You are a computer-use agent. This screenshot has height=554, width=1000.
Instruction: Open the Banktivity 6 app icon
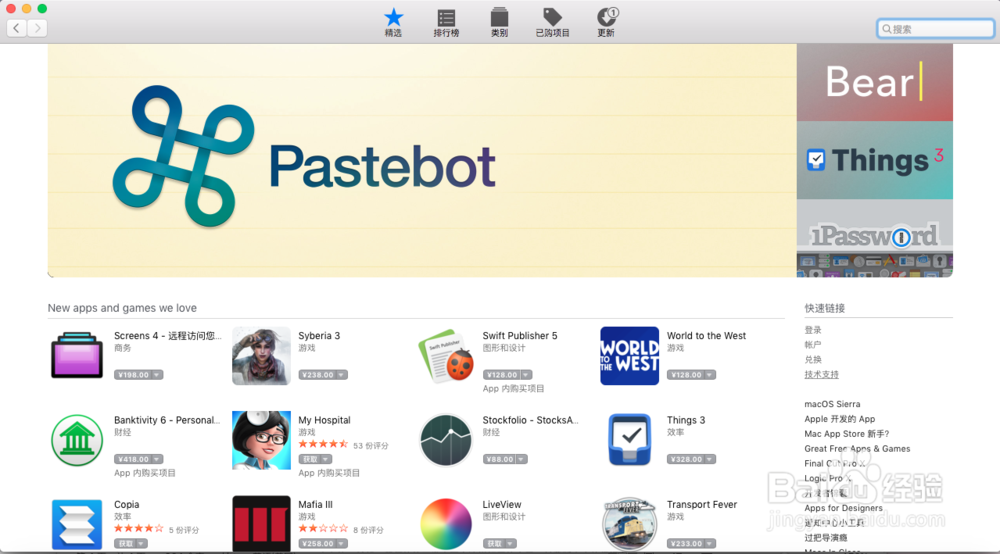[77, 440]
